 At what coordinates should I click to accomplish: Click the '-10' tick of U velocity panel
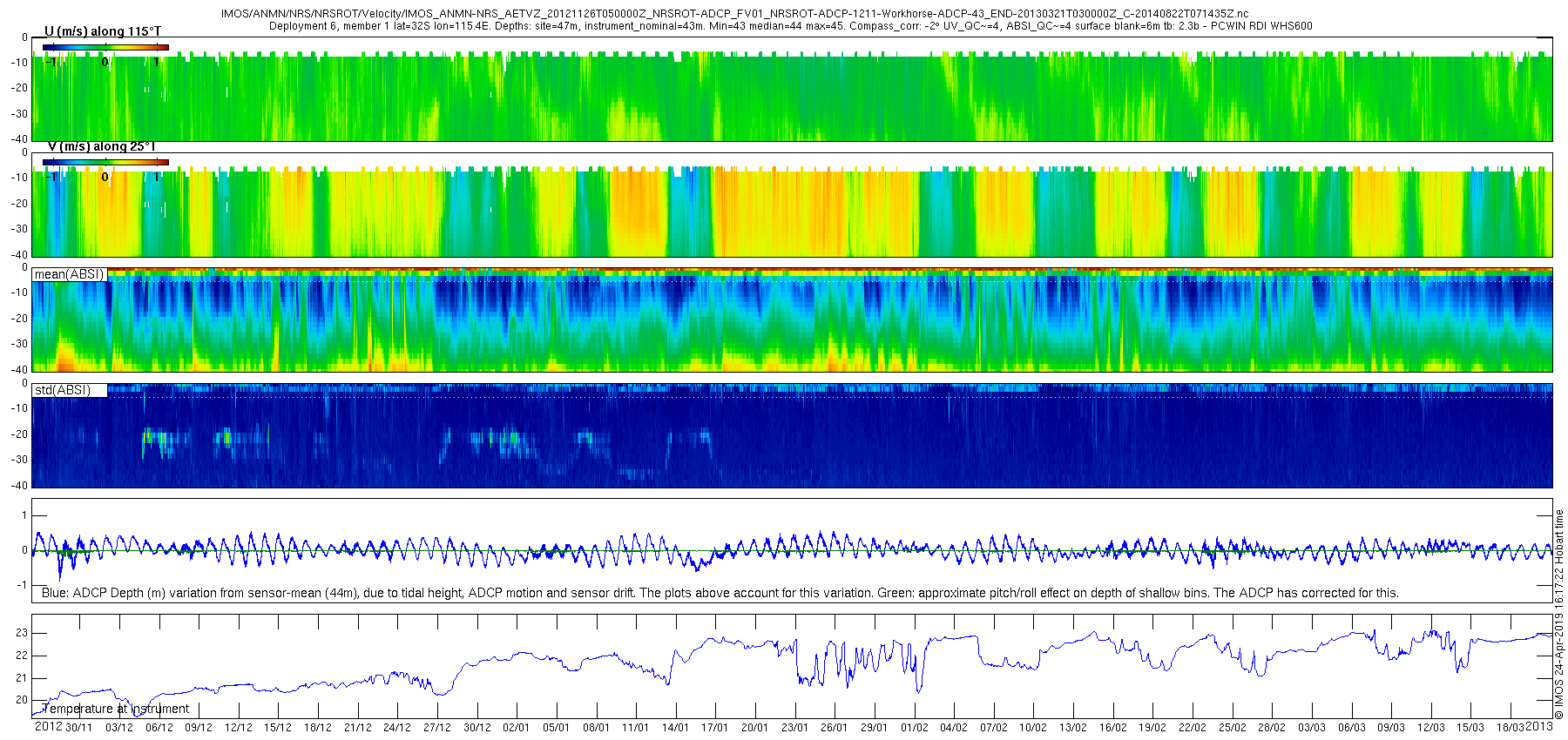click(19, 63)
